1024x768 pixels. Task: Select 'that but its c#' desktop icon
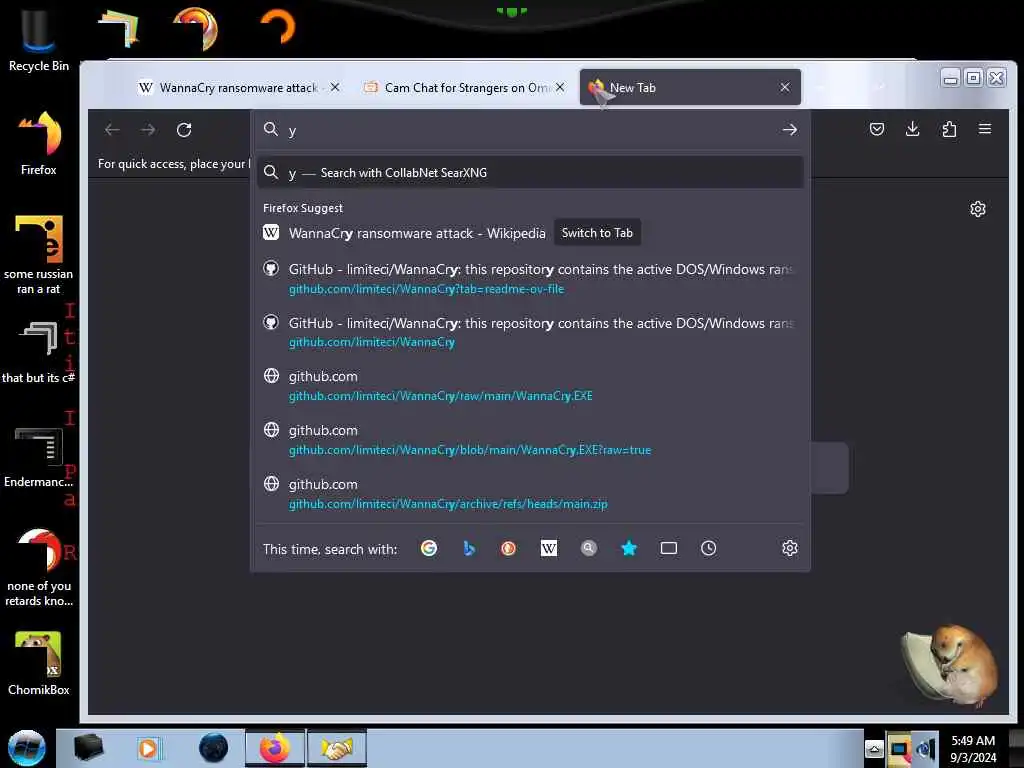point(39,351)
